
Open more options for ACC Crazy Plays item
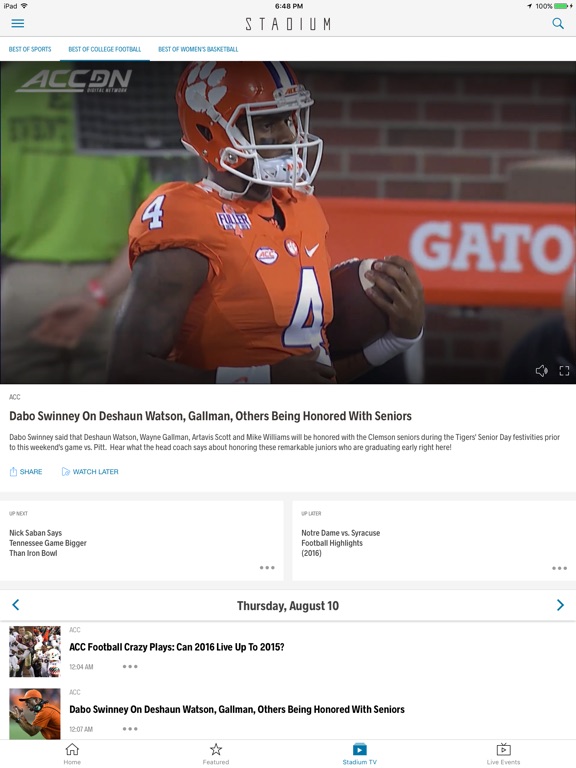pyautogui.click(x=130, y=667)
